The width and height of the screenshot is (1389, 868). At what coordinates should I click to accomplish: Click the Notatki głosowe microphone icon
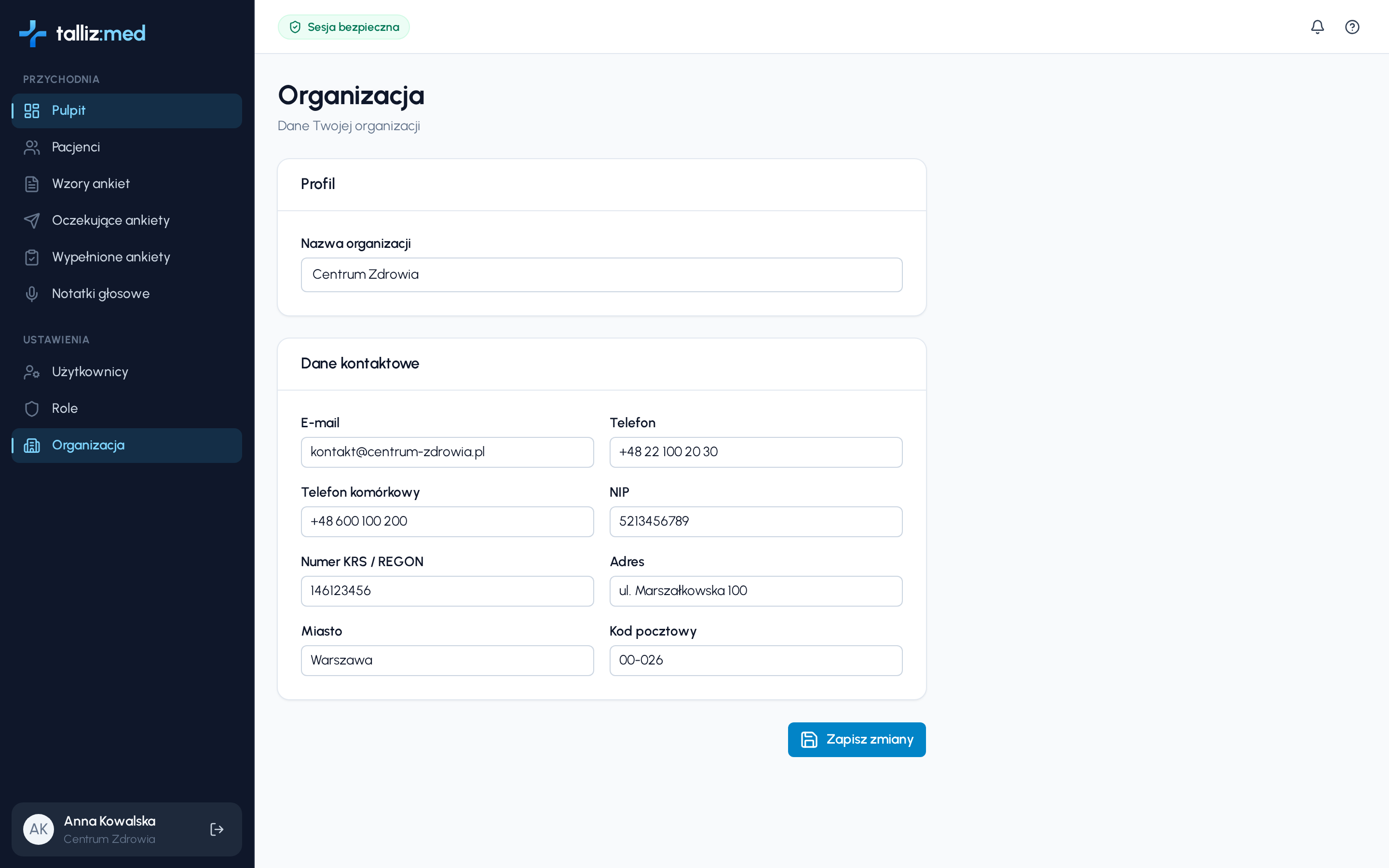coord(31,294)
